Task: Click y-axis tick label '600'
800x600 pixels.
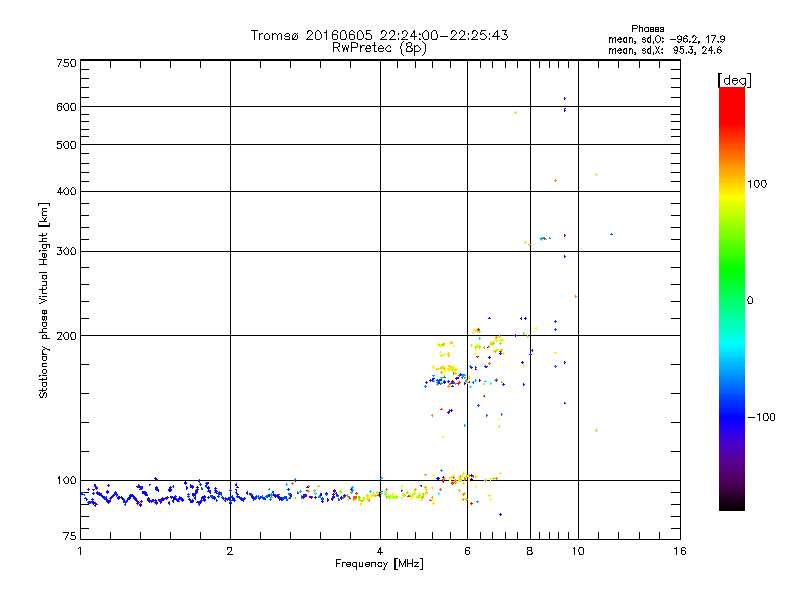Action: [x=66, y=107]
